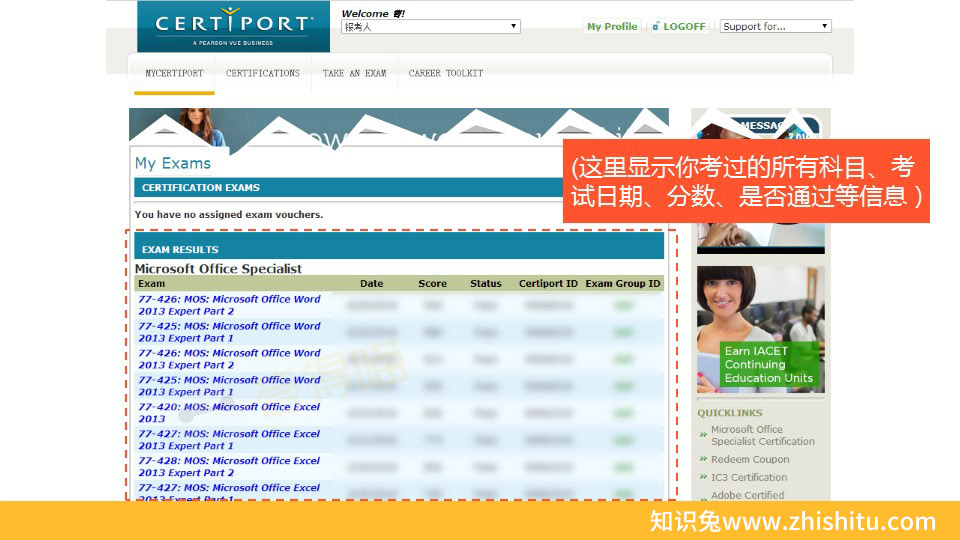The width and height of the screenshot is (960, 540).
Task: Open the first 77-426 Word 2013 Expert Part 2 exam
Action: tap(229, 305)
